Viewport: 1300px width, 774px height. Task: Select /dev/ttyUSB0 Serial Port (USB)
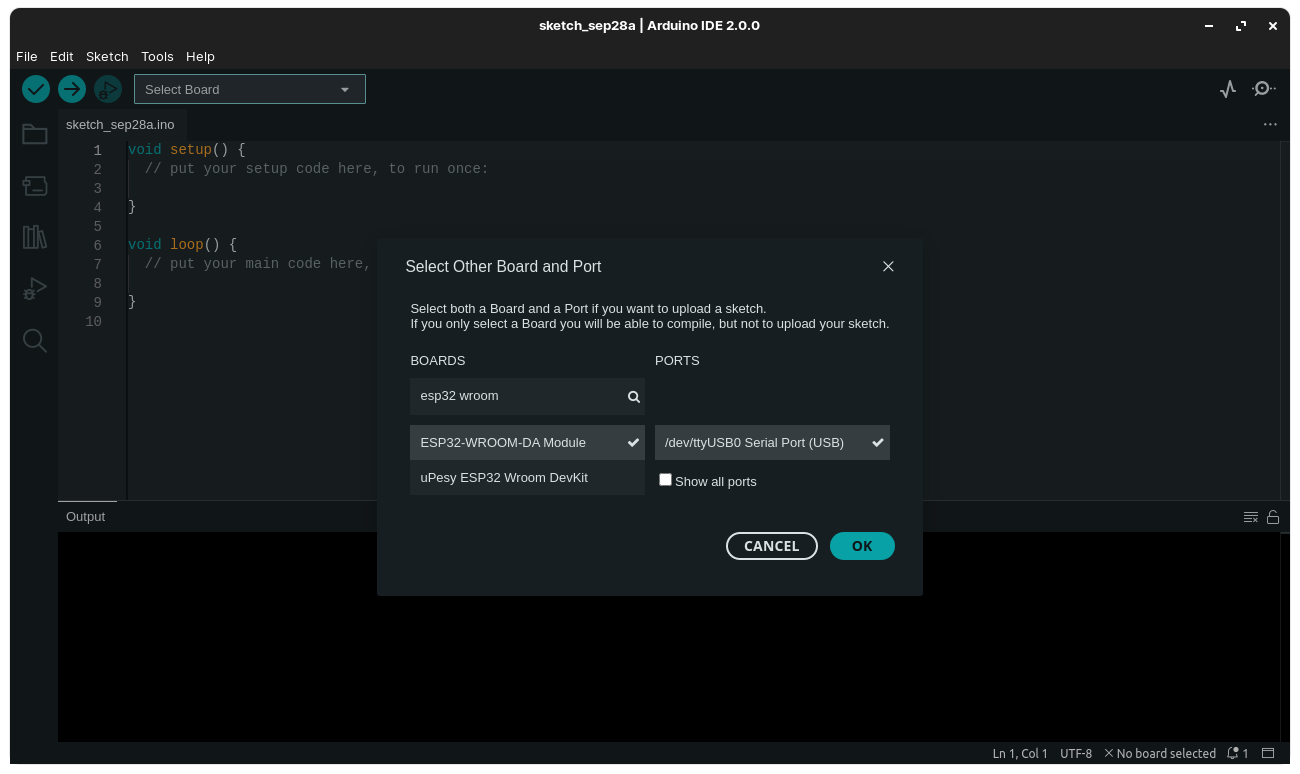pyautogui.click(x=772, y=442)
